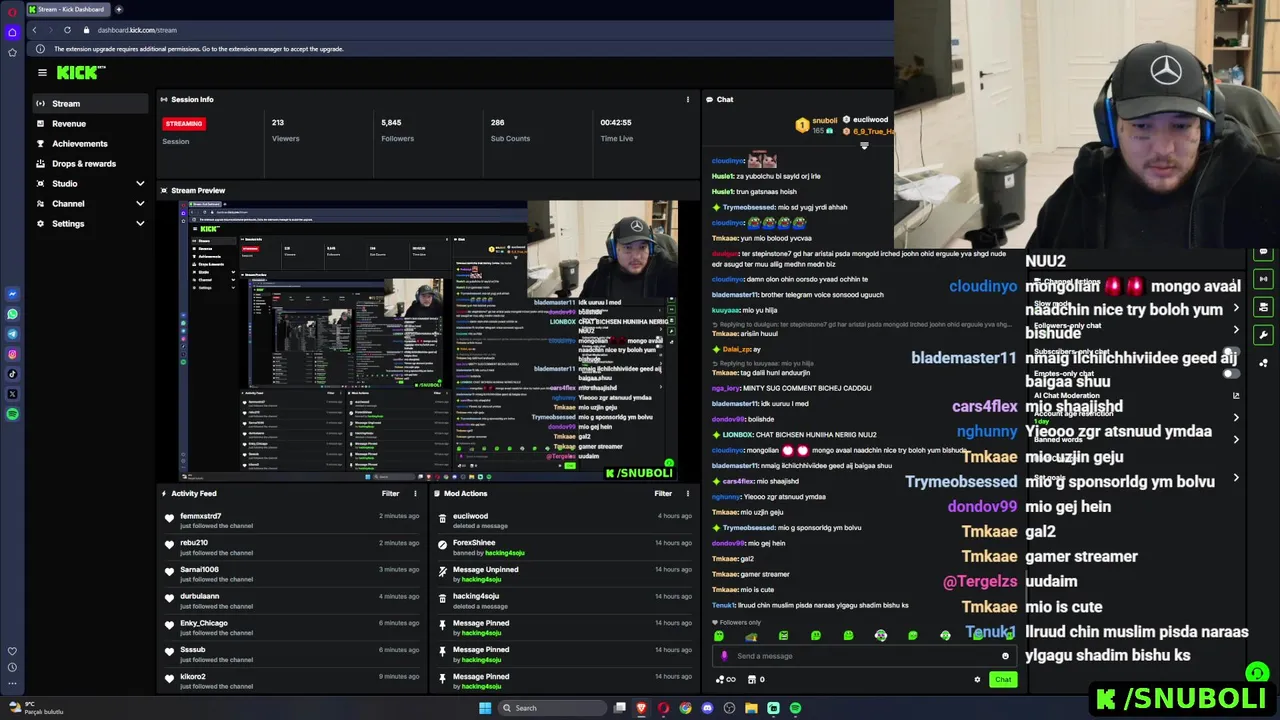
Task: Open Opera sidebar bookmarks star
Action: [x=12, y=52]
